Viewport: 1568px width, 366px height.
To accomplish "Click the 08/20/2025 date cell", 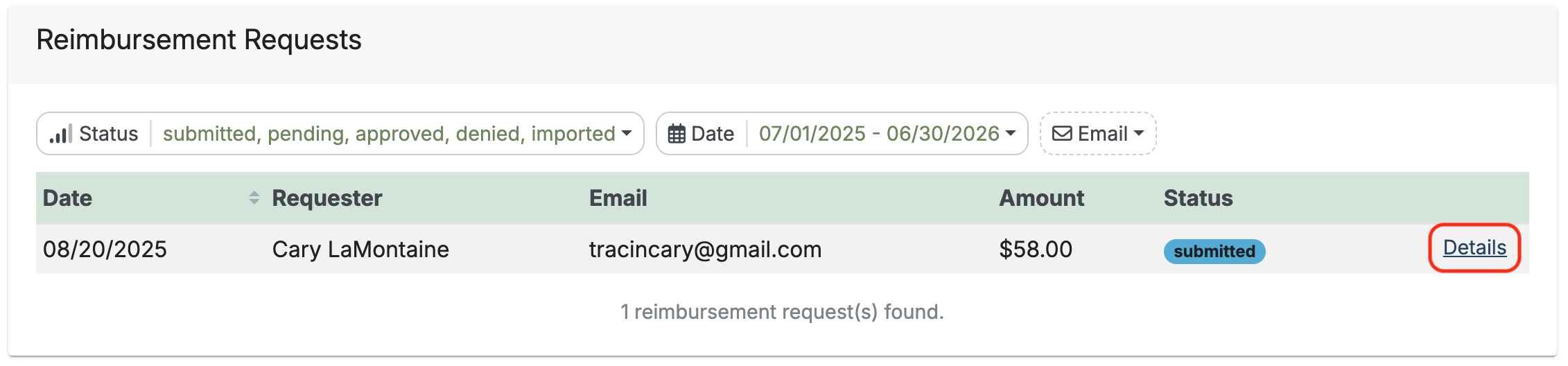I will pyautogui.click(x=105, y=250).
